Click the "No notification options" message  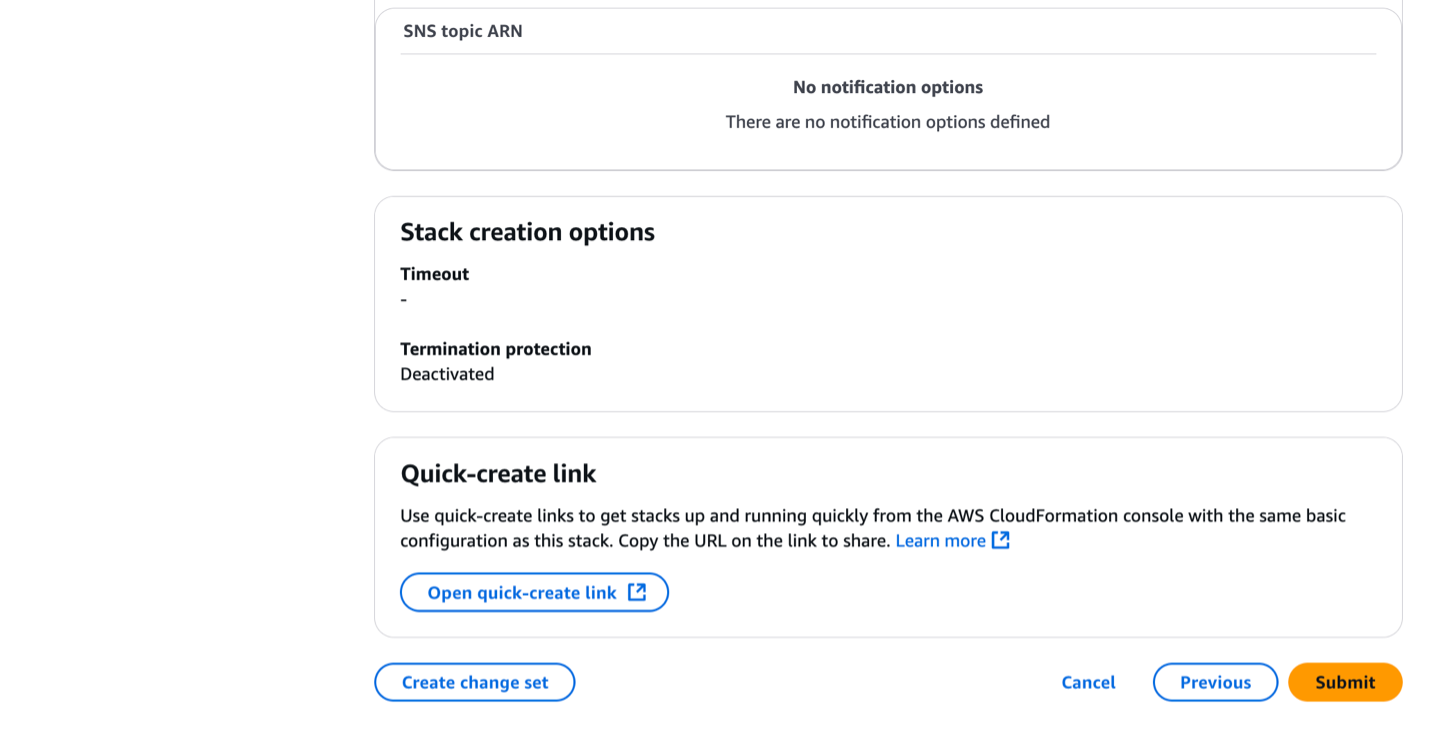coord(887,87)
